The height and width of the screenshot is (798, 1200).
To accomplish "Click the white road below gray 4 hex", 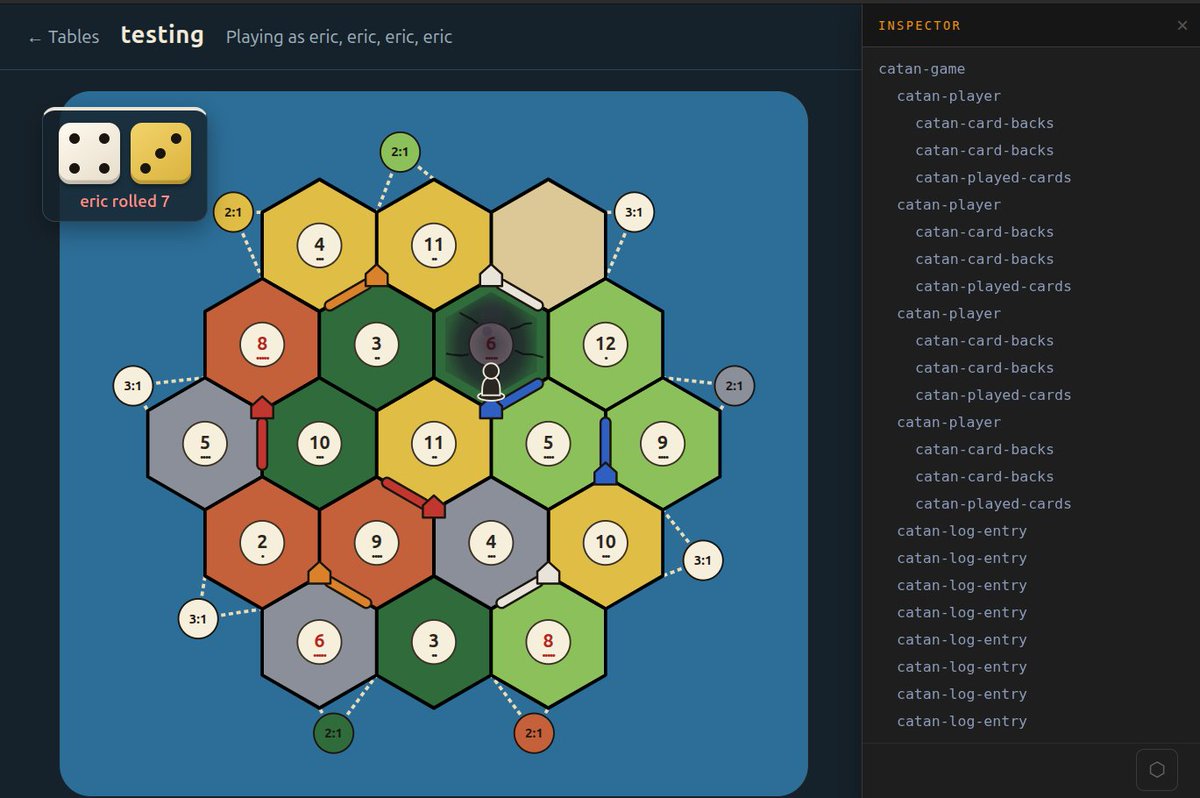I will 521,591.
